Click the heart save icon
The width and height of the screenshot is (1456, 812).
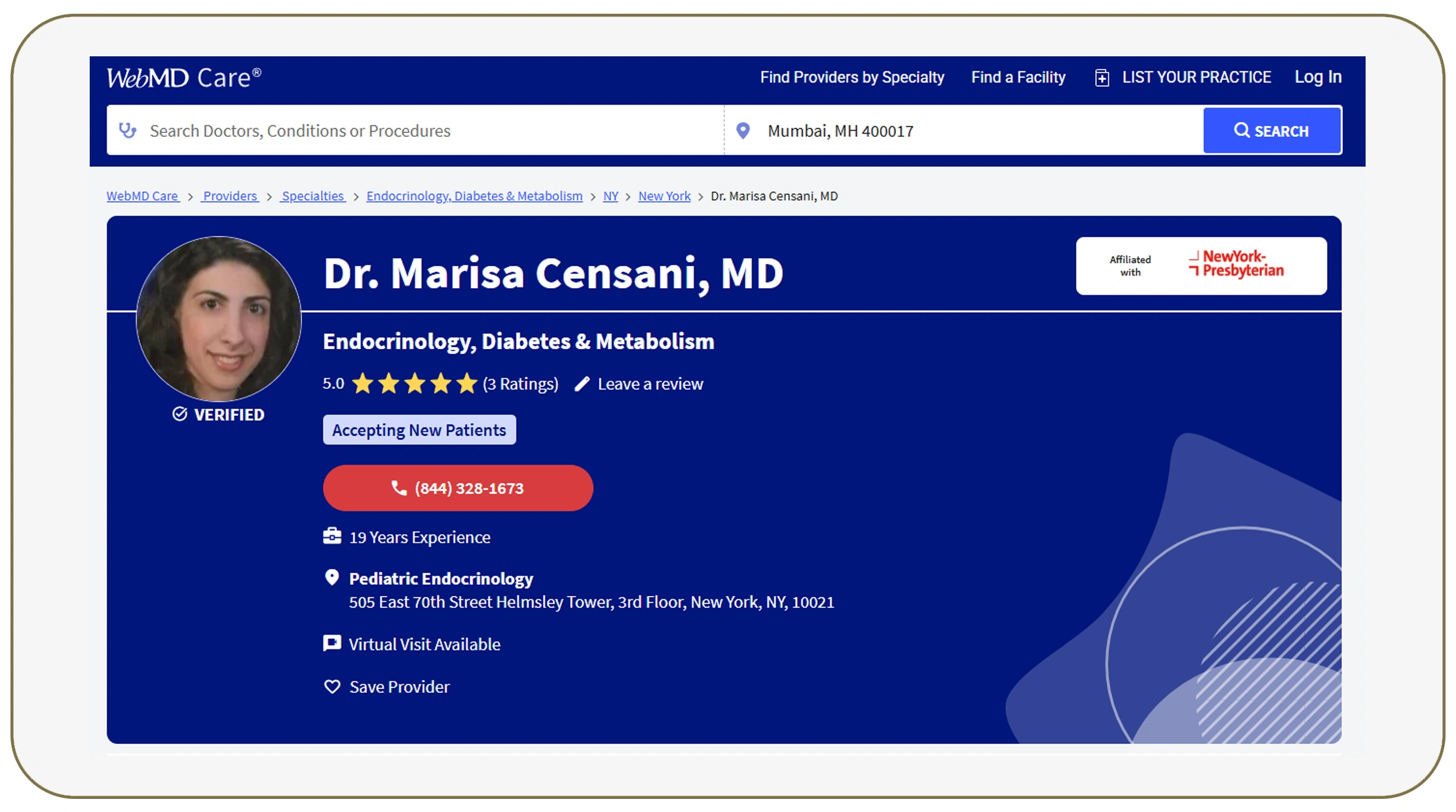(x=332, y=686)
